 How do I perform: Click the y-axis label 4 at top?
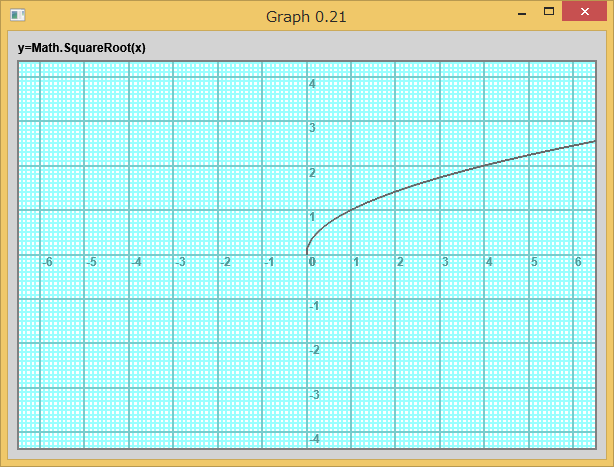(312, 83)
